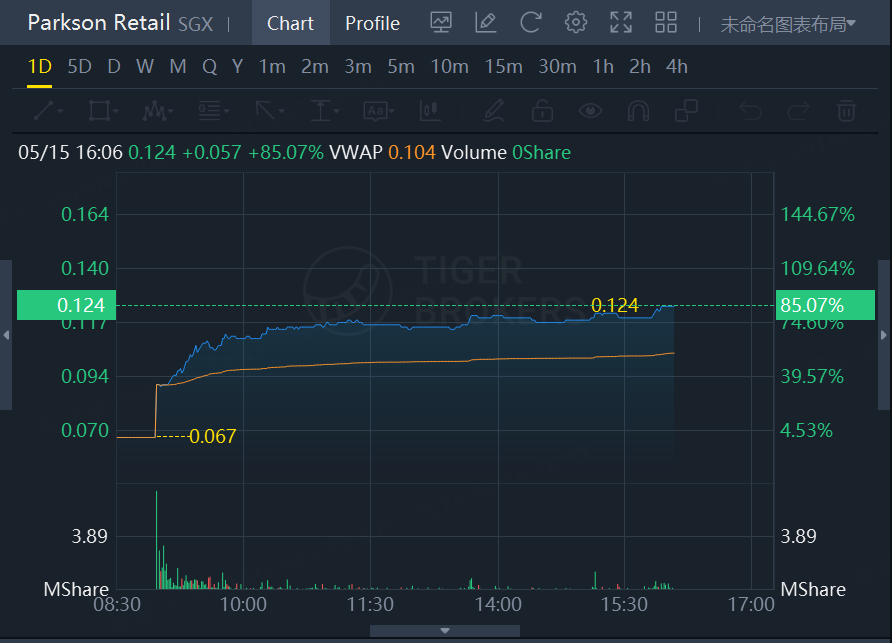Expand the left side panel arrow

pos(6,335)
